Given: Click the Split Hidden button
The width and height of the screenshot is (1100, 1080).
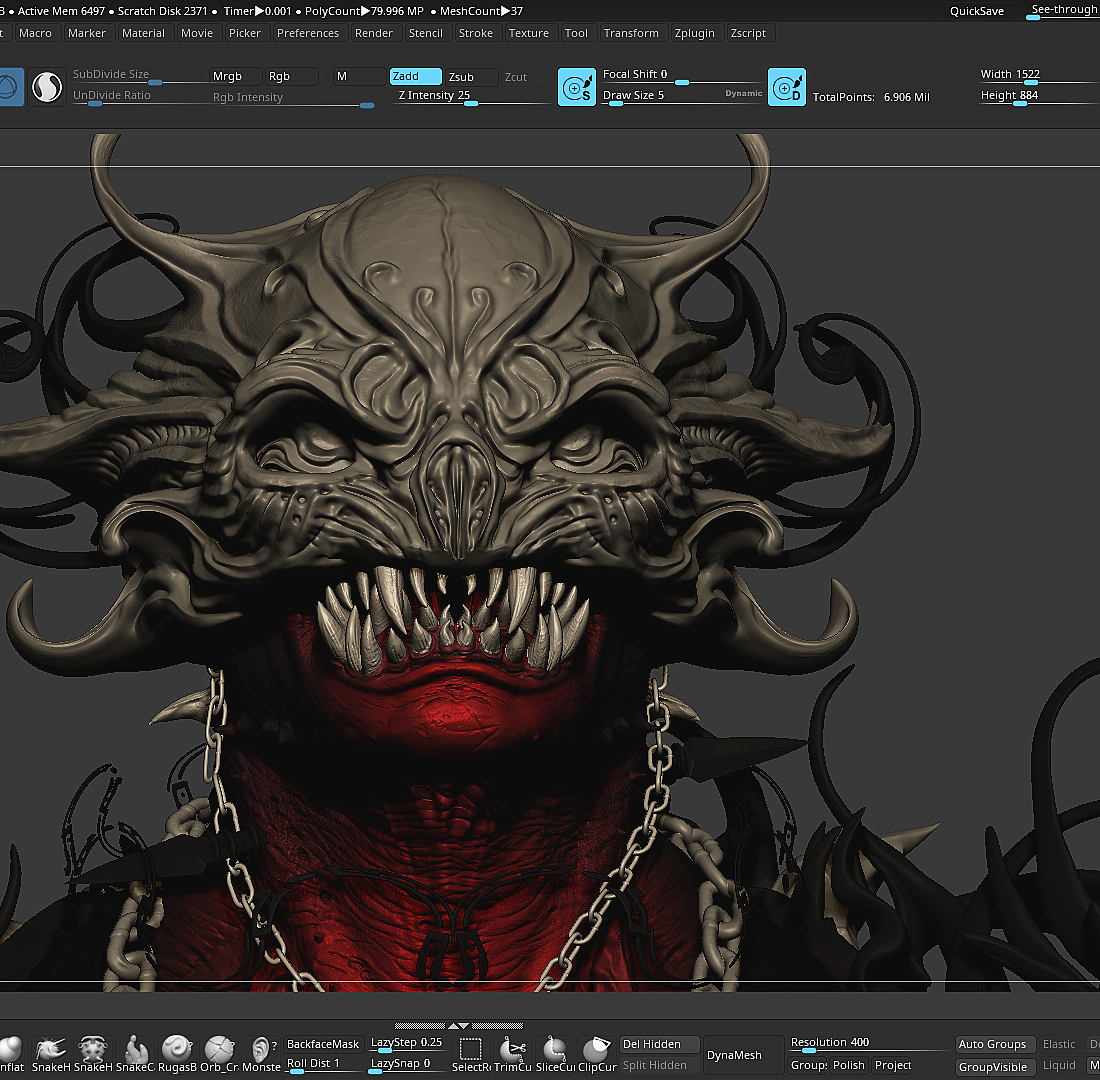Looking at the screenshot, I should pyautogui.click(x=659, y=1065).
